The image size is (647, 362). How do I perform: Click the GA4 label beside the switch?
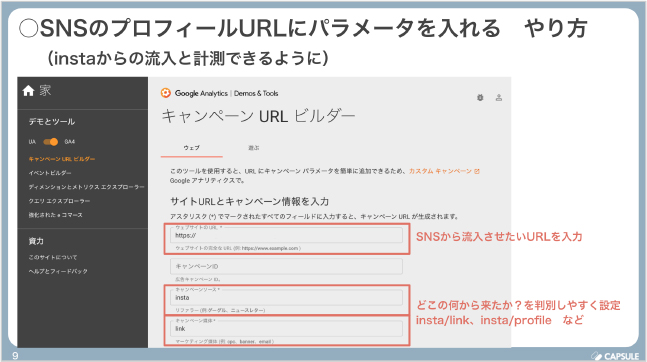coord(69,142)
